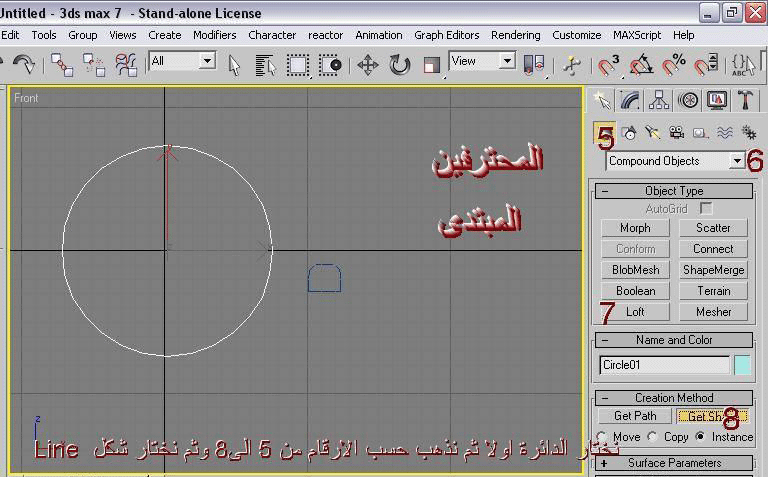Collapse the Creation Method rollout
The image size is (768, 477).
click(x=674, y=398)
